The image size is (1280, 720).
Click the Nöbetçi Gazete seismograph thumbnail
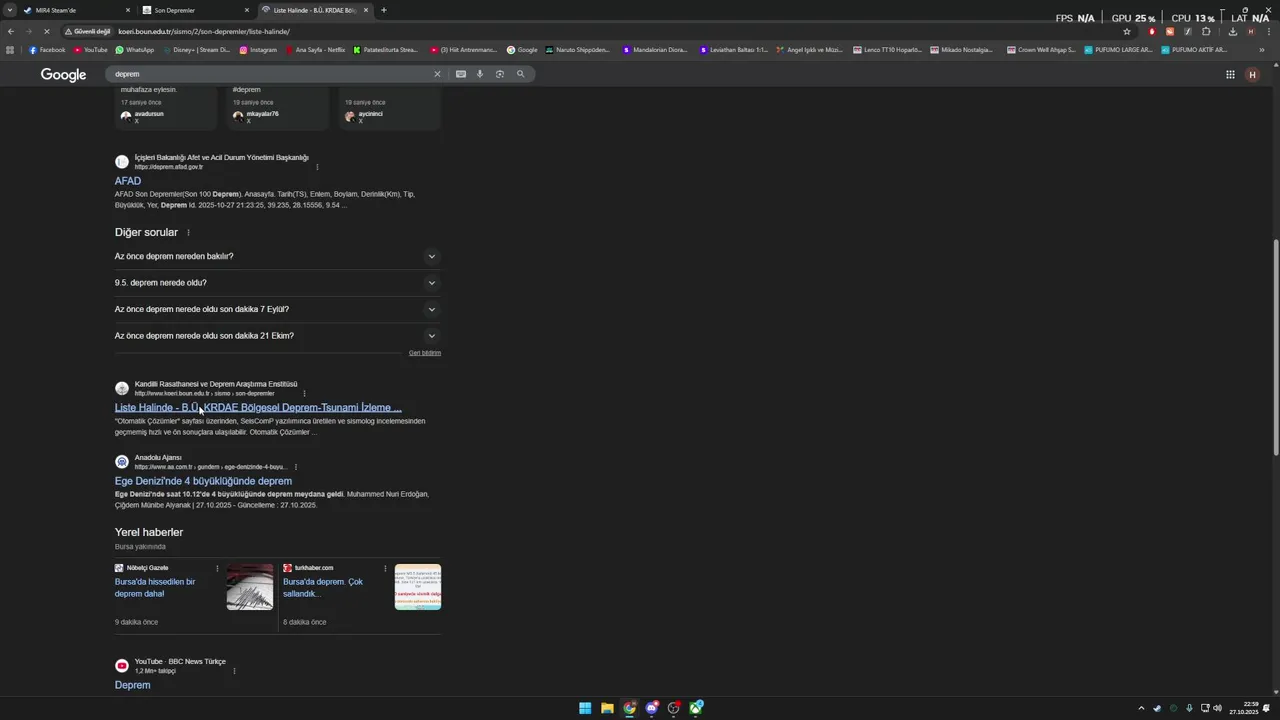coord(250,587)
